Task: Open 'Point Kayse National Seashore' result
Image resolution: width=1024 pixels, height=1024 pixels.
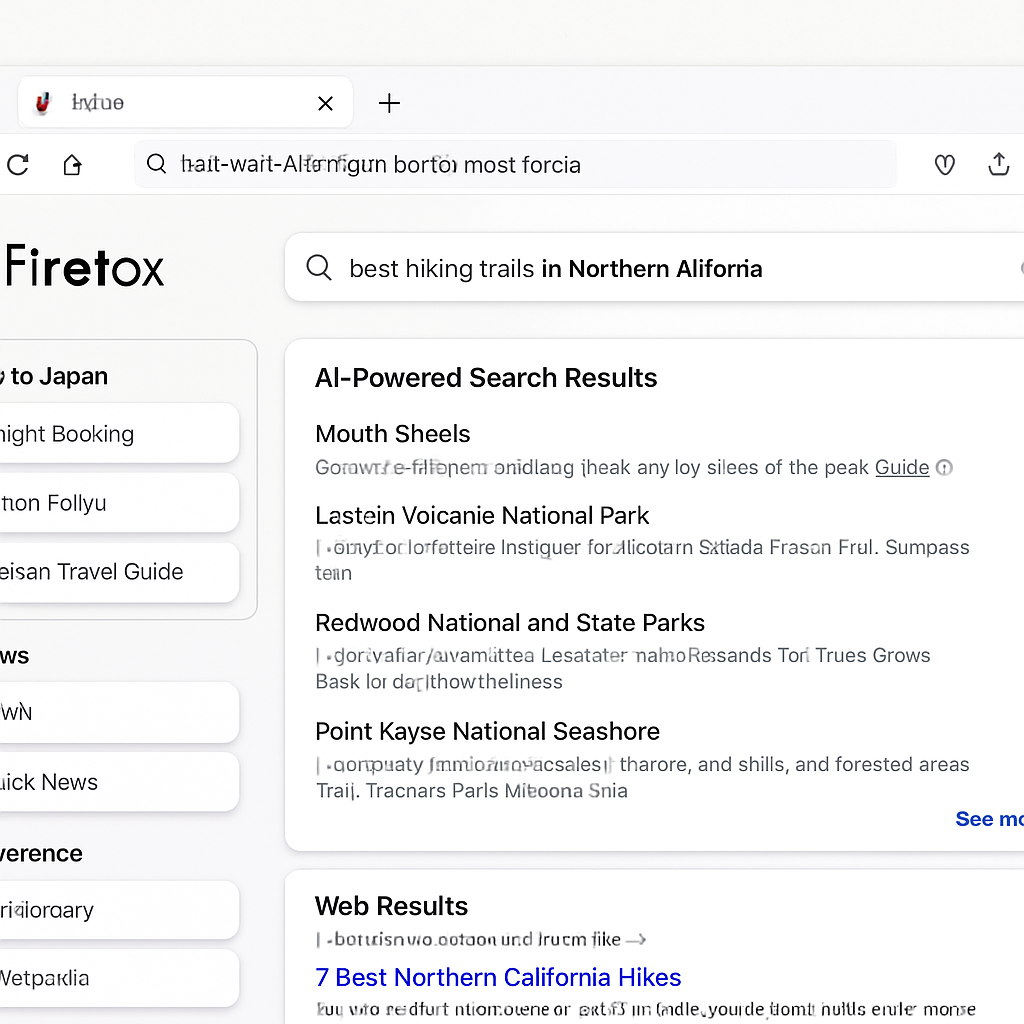Action: click(487, 731)
